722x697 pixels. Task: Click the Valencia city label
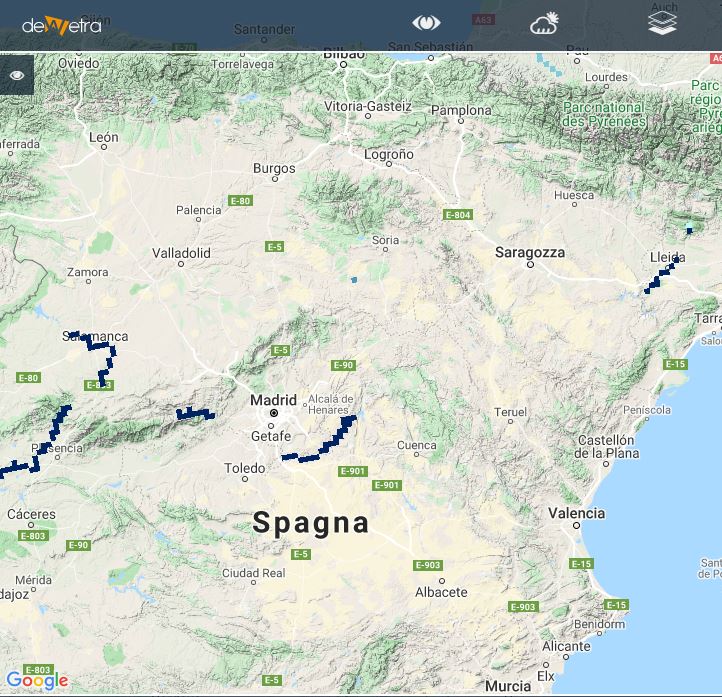pos(576,513)
